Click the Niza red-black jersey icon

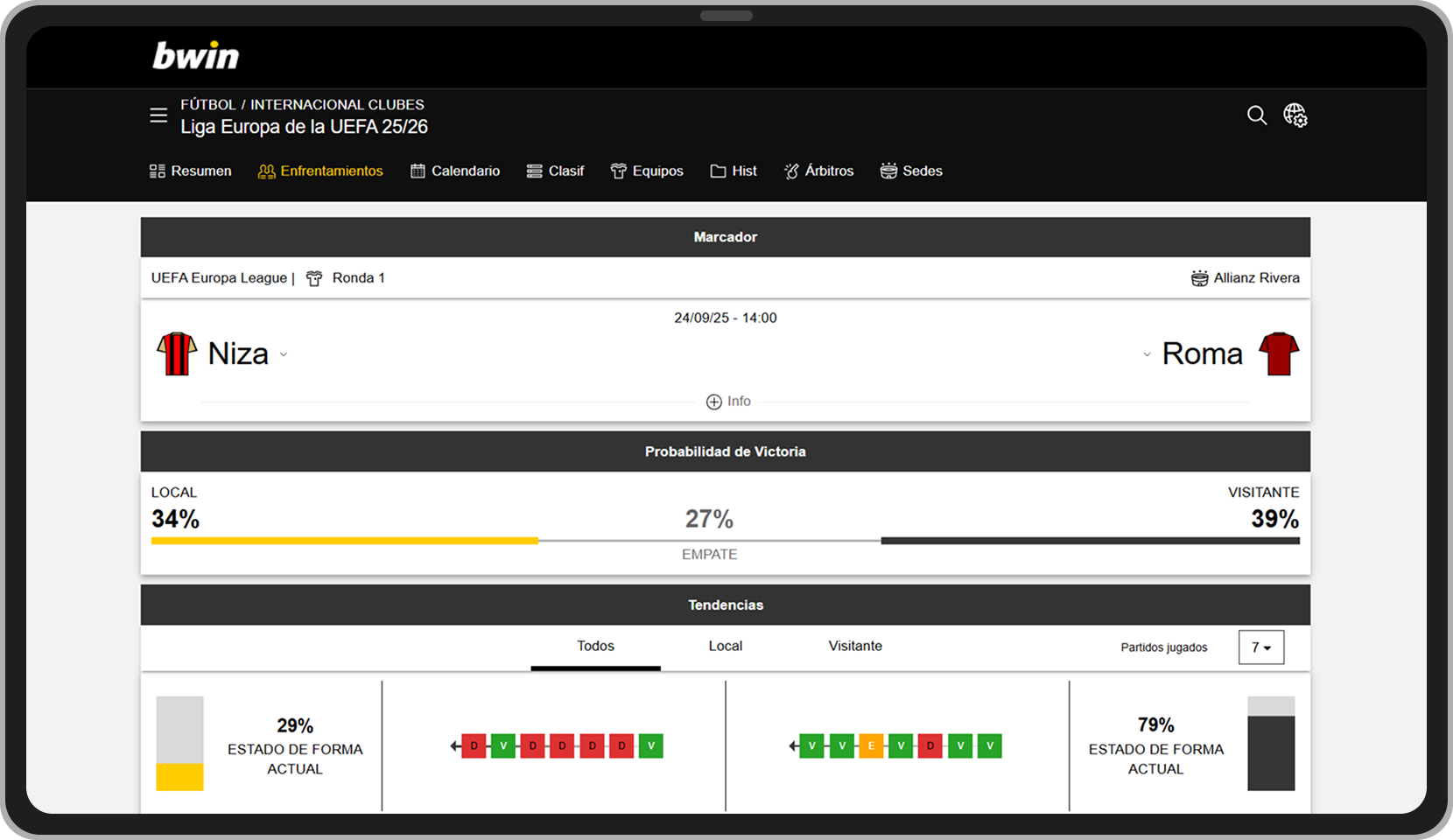pyautogui.click(x=177, y=353)
